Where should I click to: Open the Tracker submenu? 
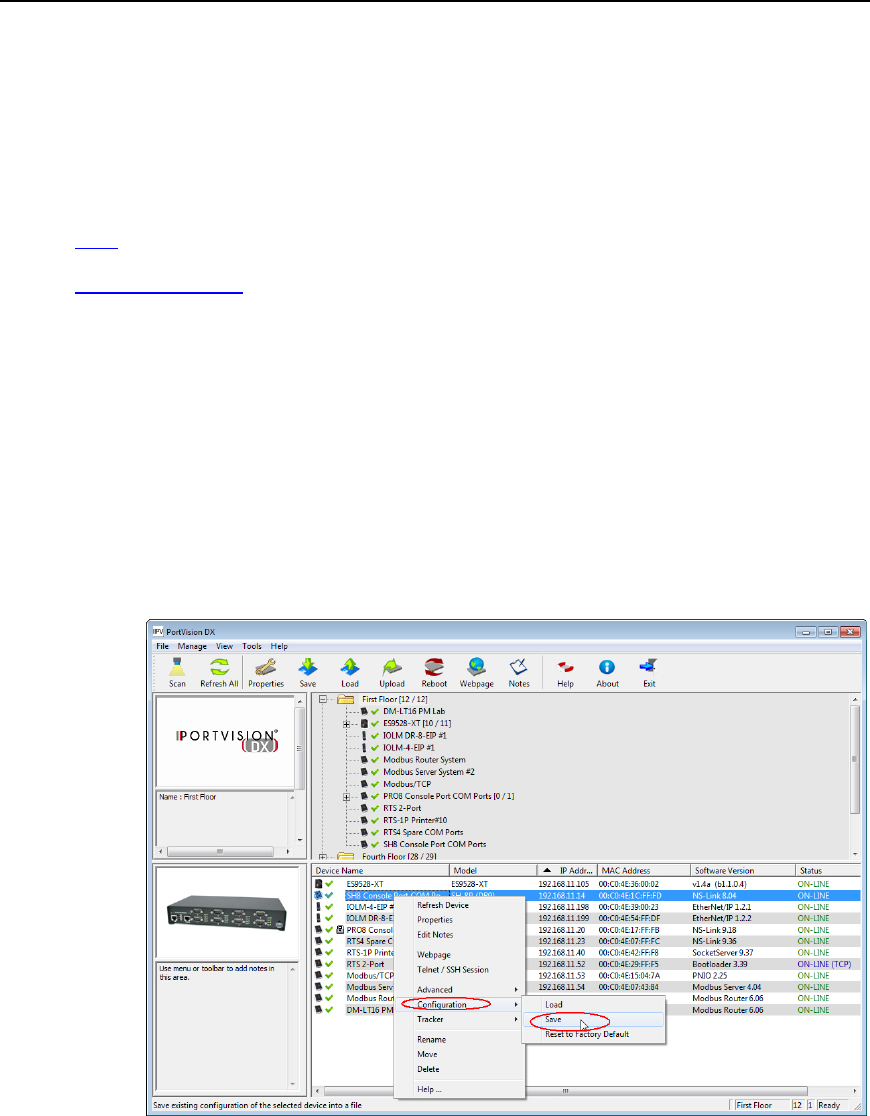(459, 1020)
